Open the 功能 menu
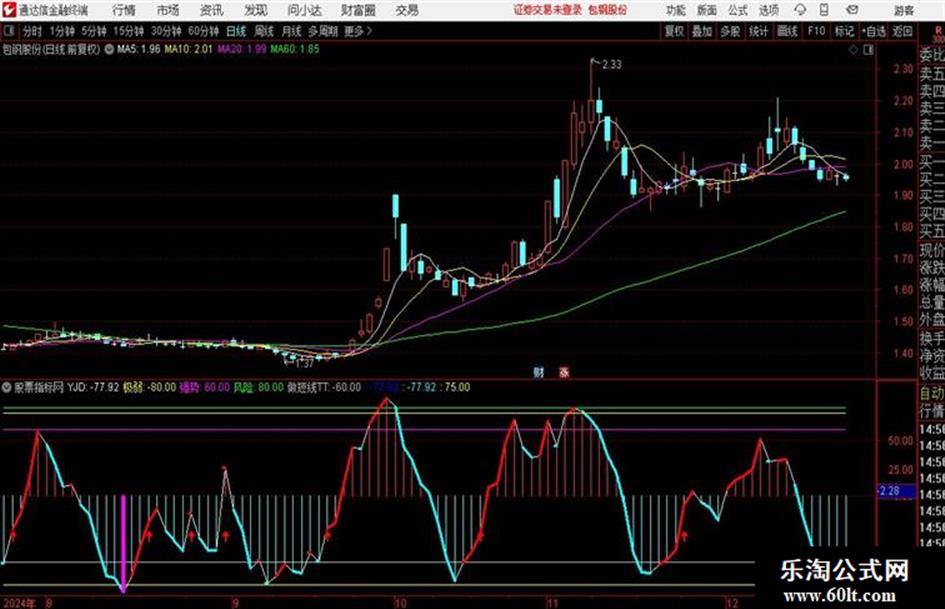 (676, 10)
